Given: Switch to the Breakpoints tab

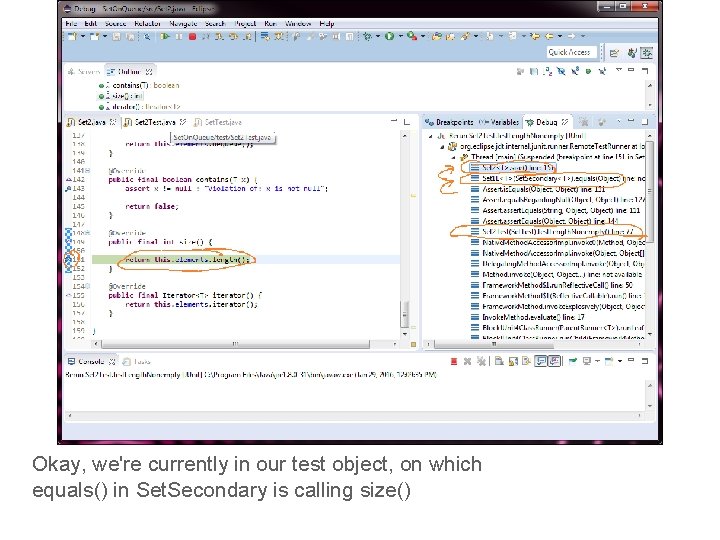Looking at the screenshot, I should click(450, 122).
